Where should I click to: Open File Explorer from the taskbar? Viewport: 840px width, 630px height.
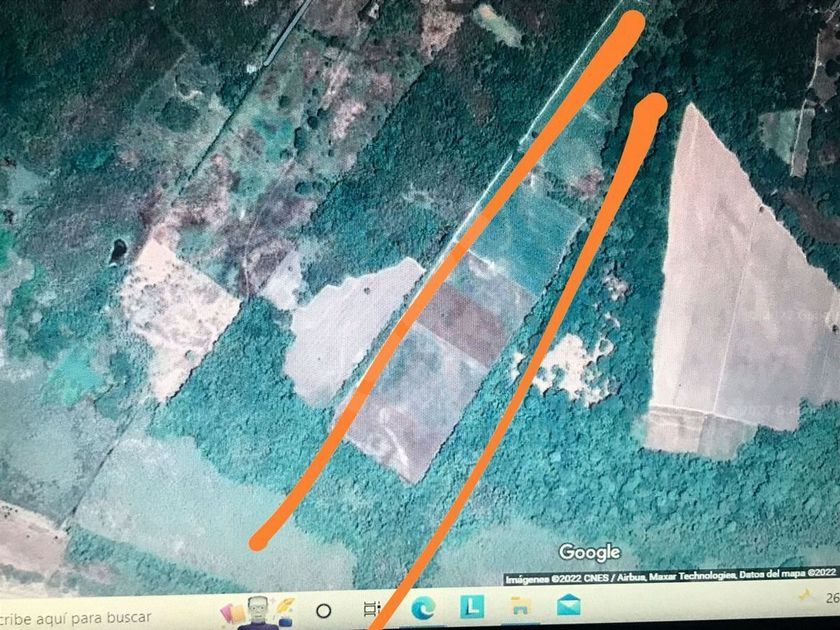520,606
